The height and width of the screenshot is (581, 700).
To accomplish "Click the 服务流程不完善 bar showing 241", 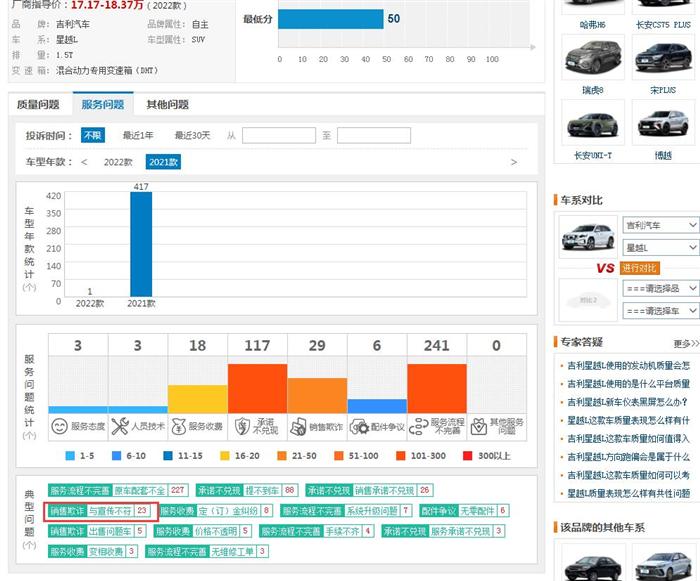I will coord(437,389).
